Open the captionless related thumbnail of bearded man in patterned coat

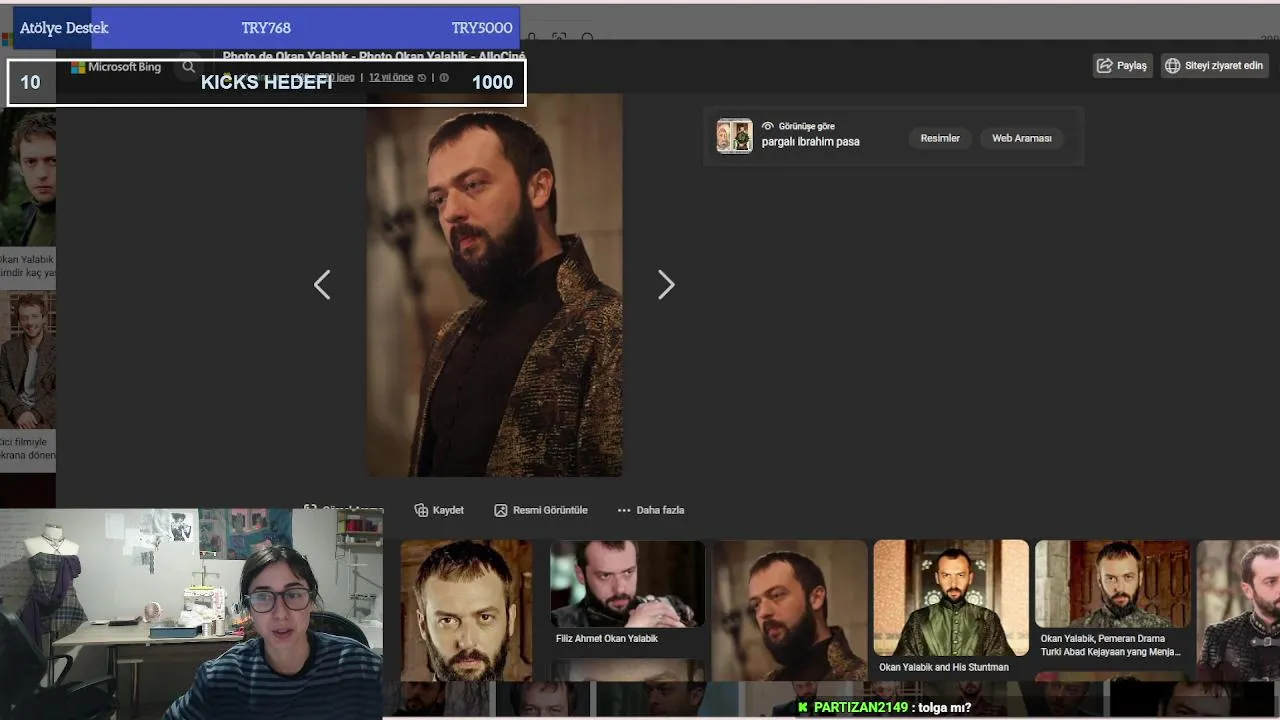(789, 610)
